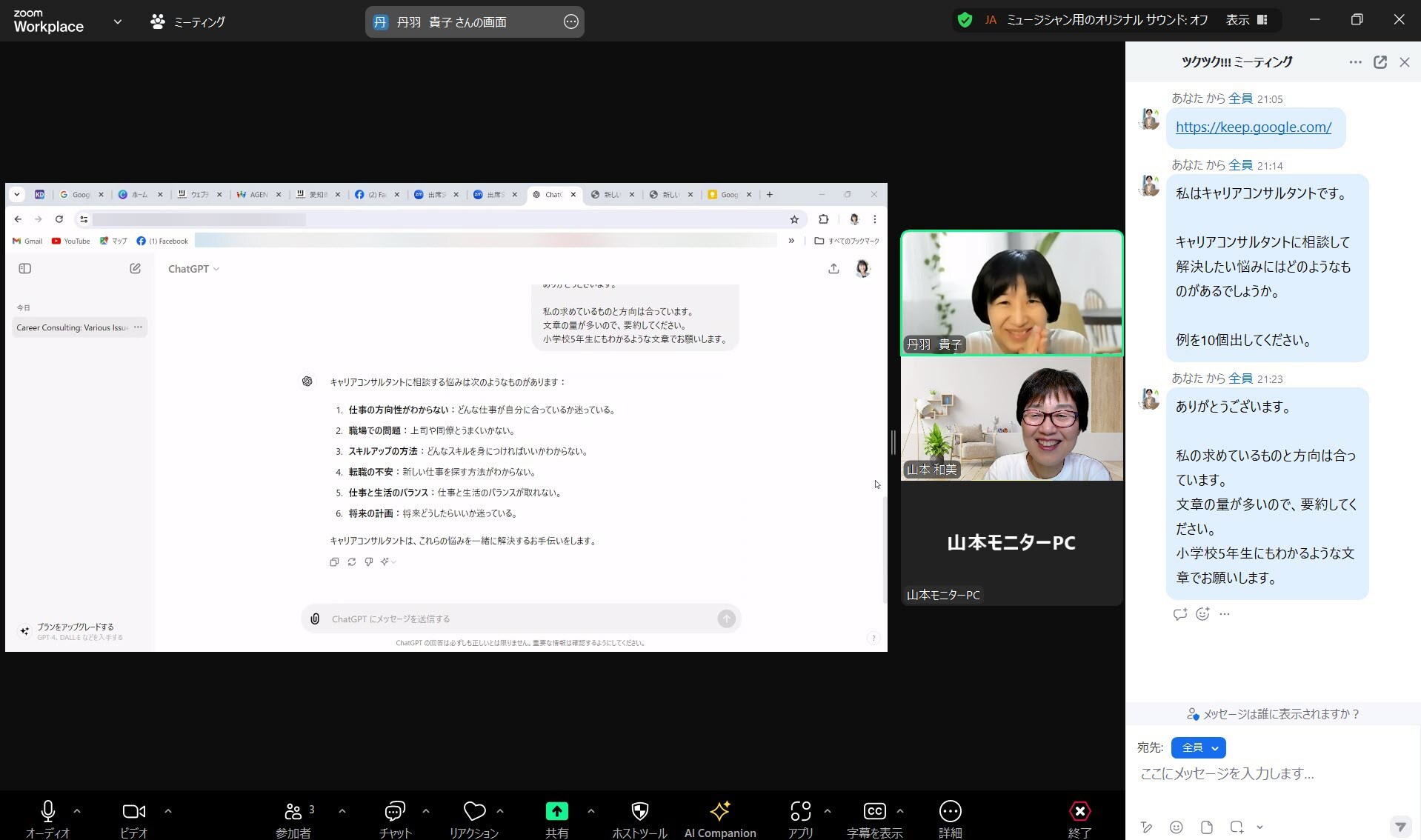Open the ミーティング tab at top
This screenshot has width=1421, height=840.
click(x=188, y=21)
